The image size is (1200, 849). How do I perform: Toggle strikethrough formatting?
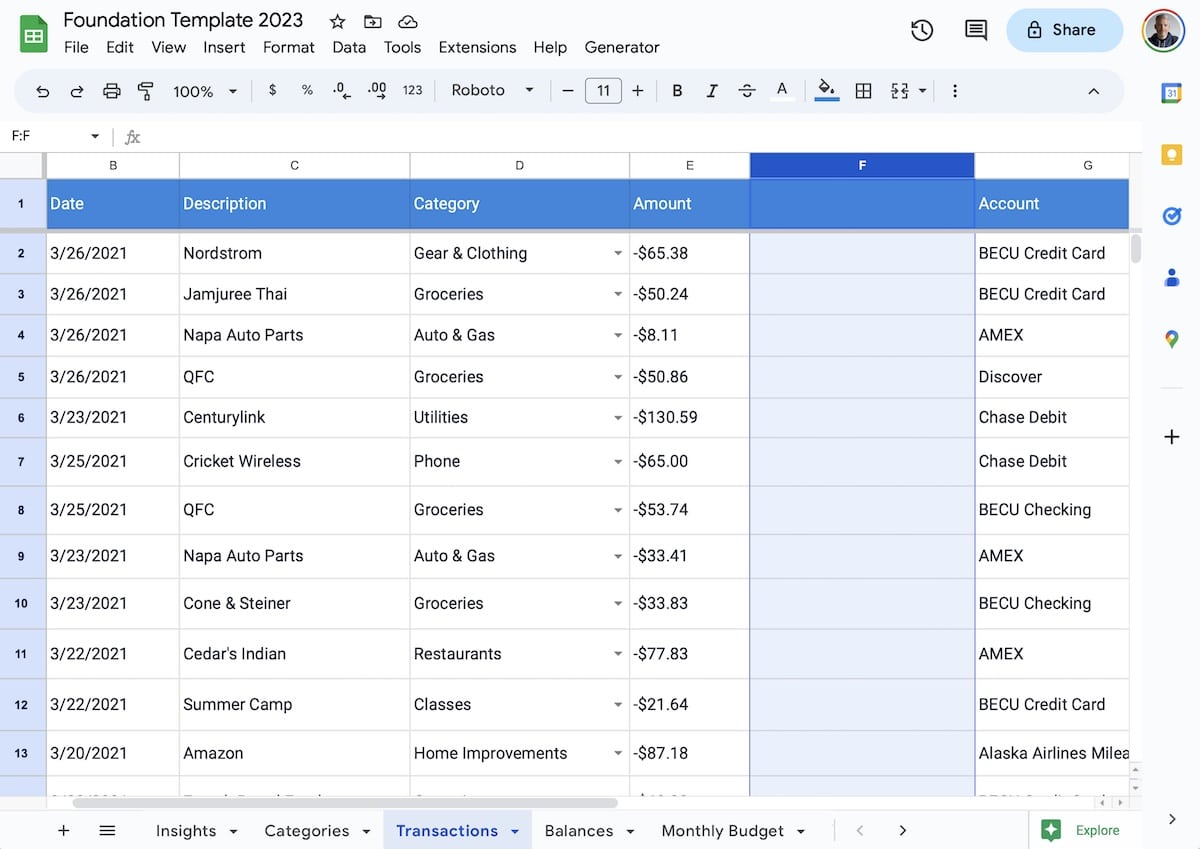tap(746, 91)
